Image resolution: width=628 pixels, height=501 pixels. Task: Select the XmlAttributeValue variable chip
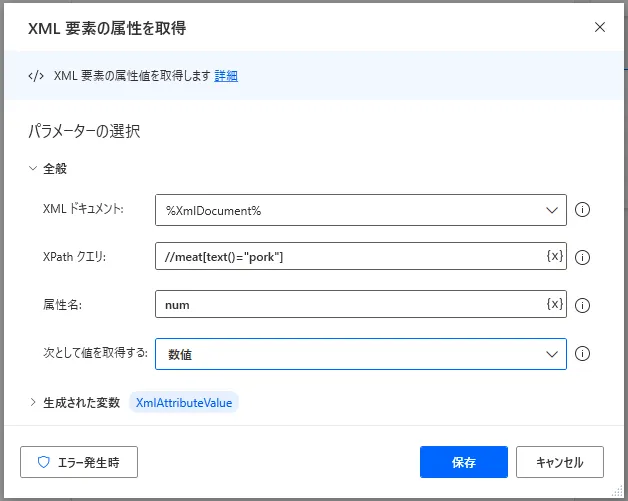click(x=184, y=402)
